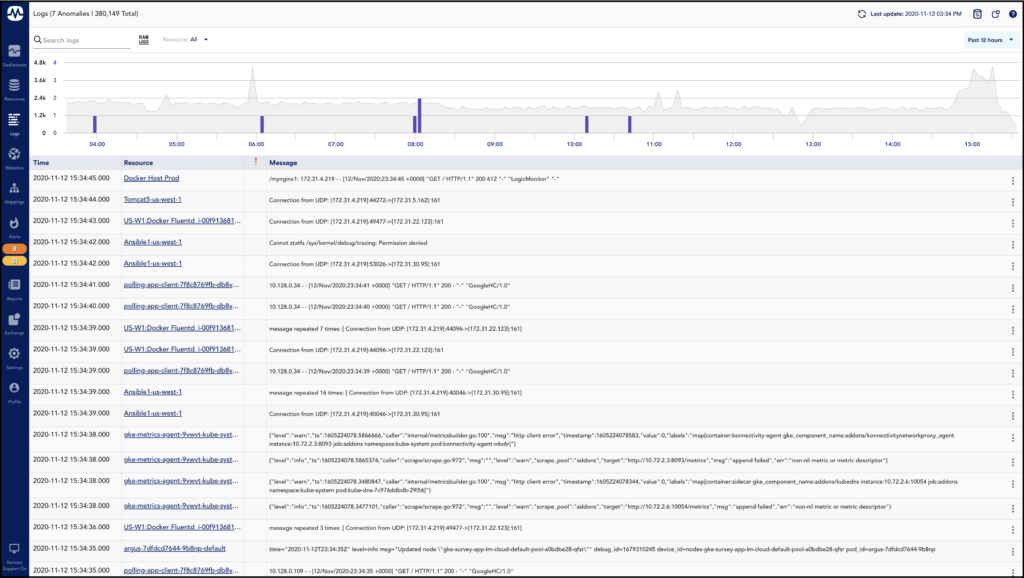Click the 'Updated node' argus log message

602,549
